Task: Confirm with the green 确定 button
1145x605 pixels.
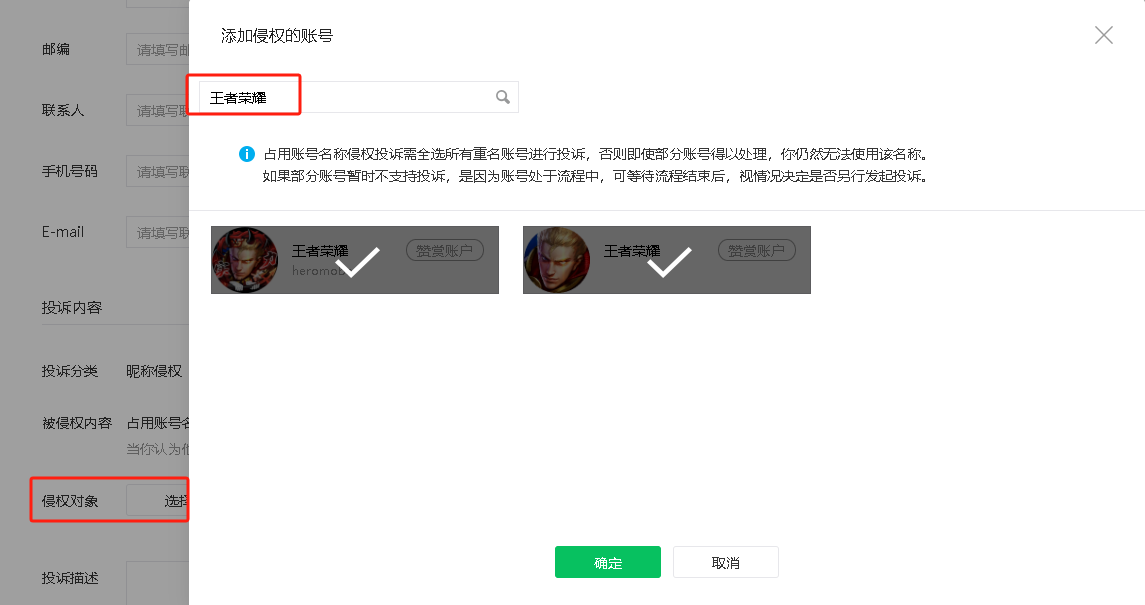Action: [608, 562]
